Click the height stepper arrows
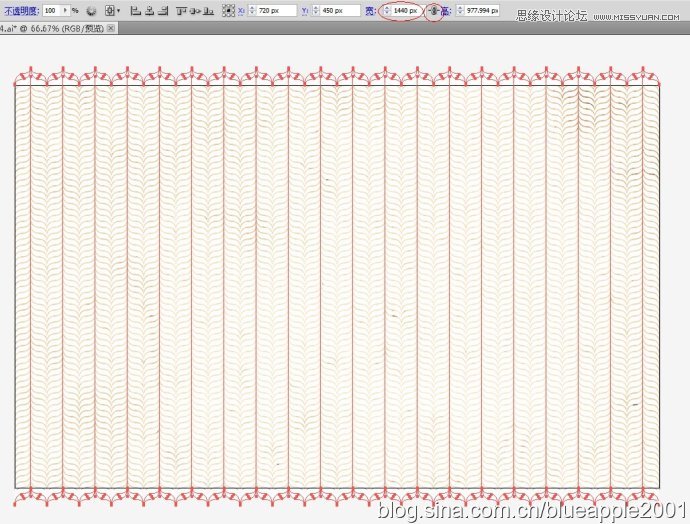690x524 pixels. [460, 11]
